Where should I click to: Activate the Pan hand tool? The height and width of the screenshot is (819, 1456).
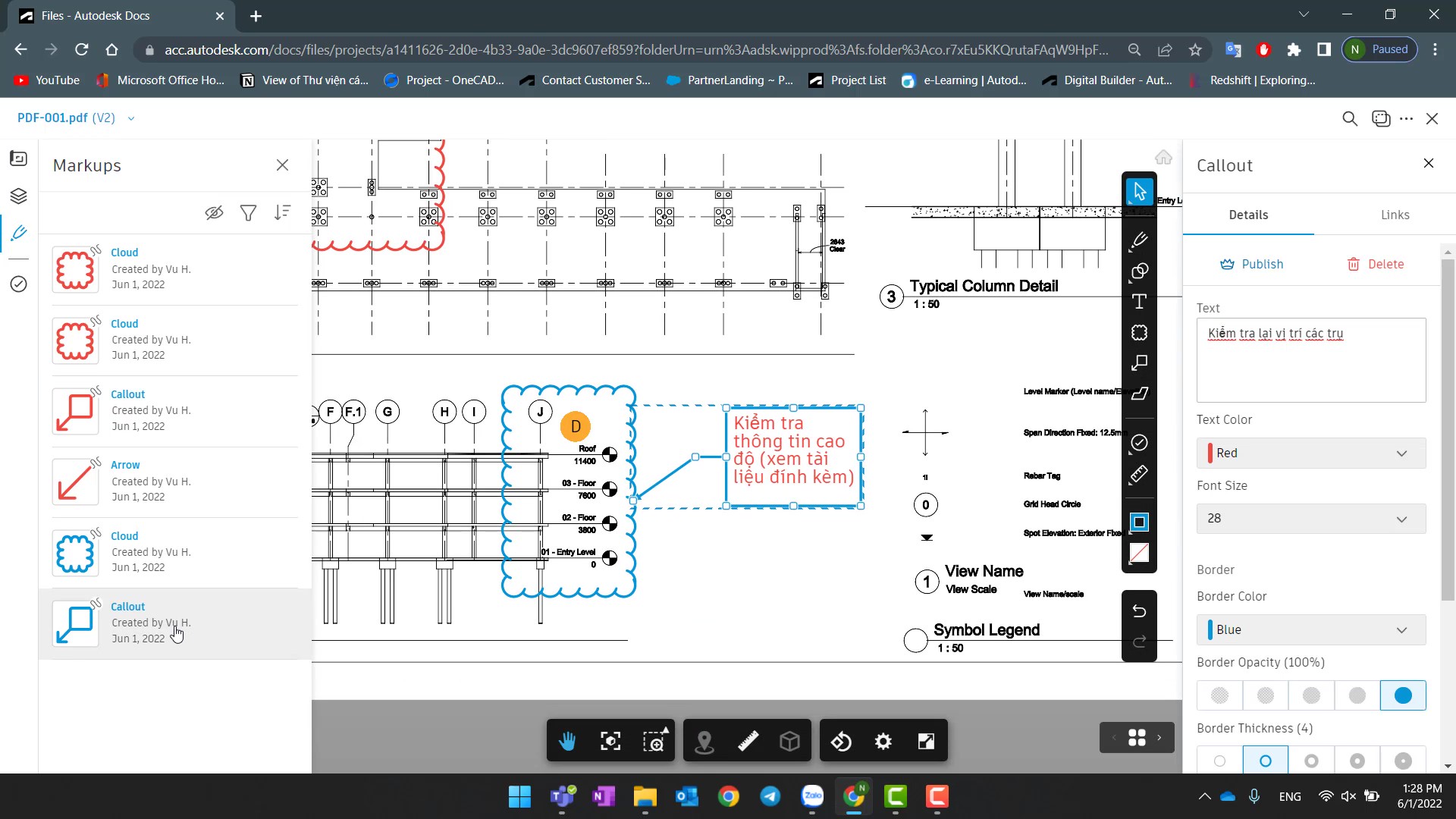point(567,741)
